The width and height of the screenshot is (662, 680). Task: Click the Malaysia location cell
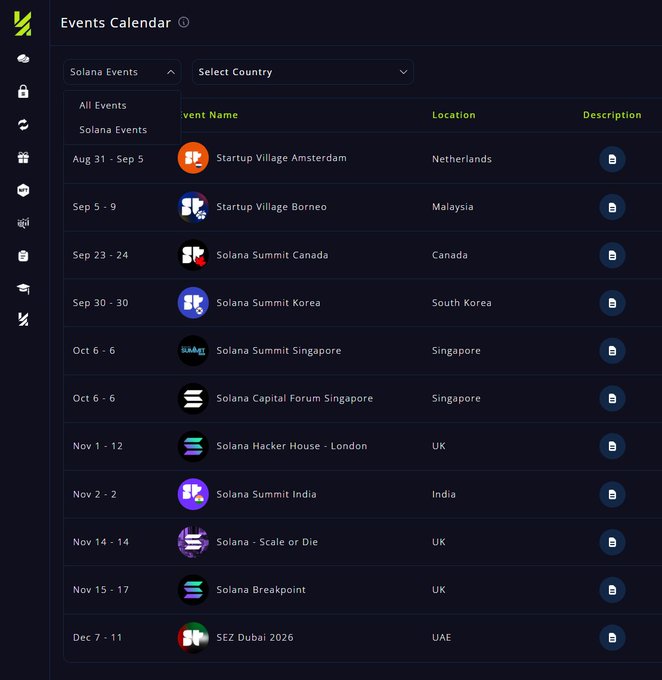tap(452, 207)
